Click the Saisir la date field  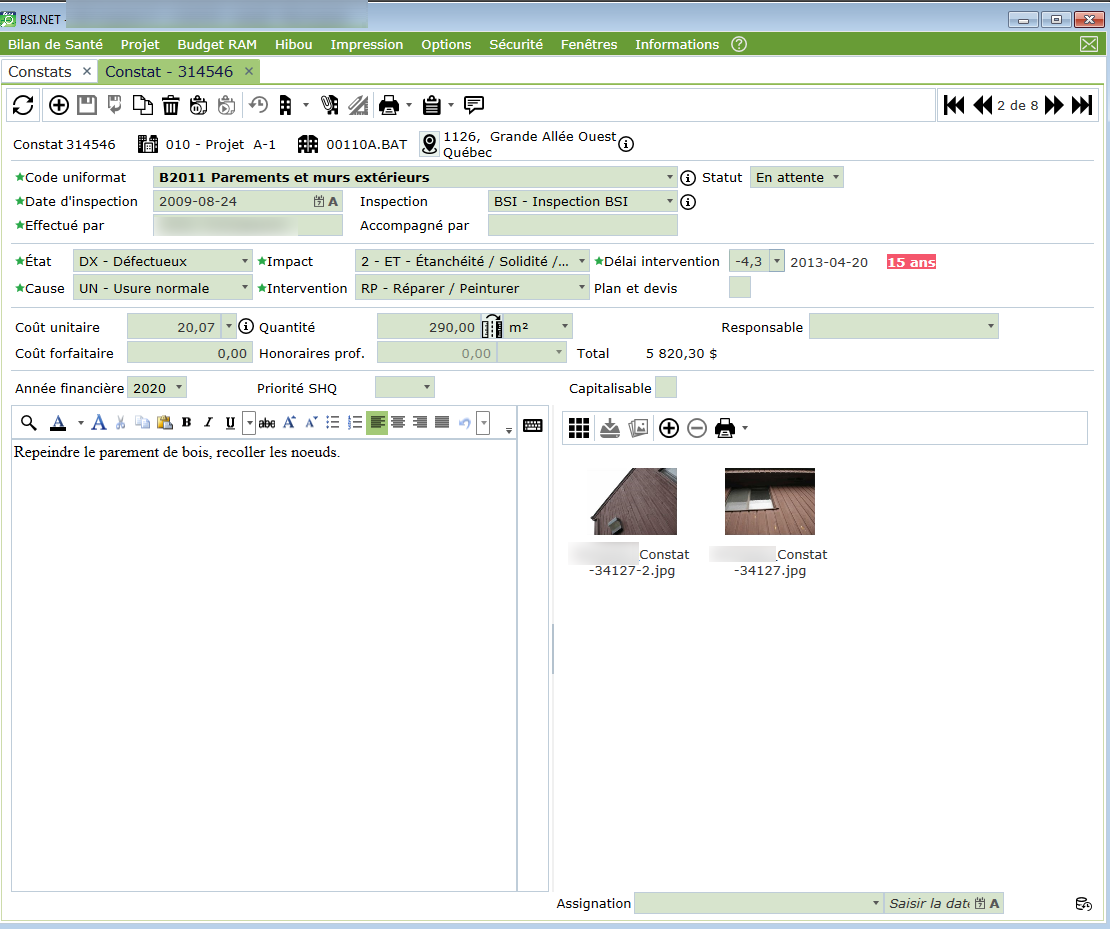[928, 903]
